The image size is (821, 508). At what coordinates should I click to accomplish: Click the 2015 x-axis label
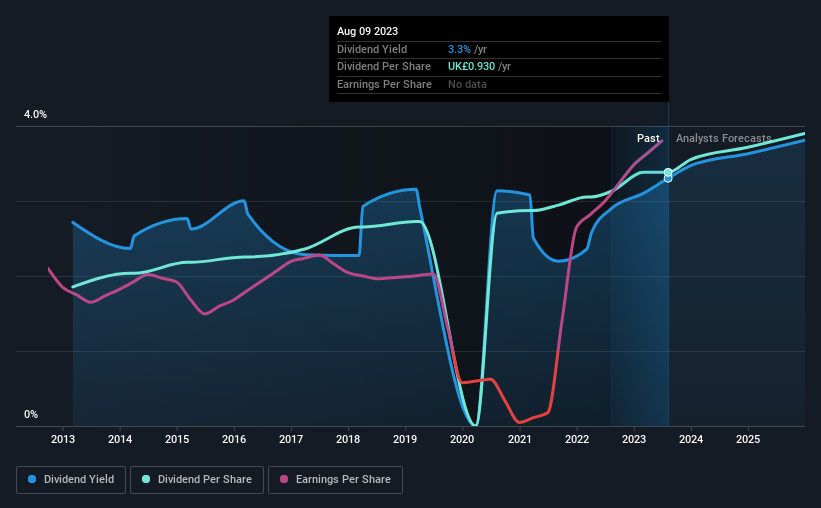(177, 439)
